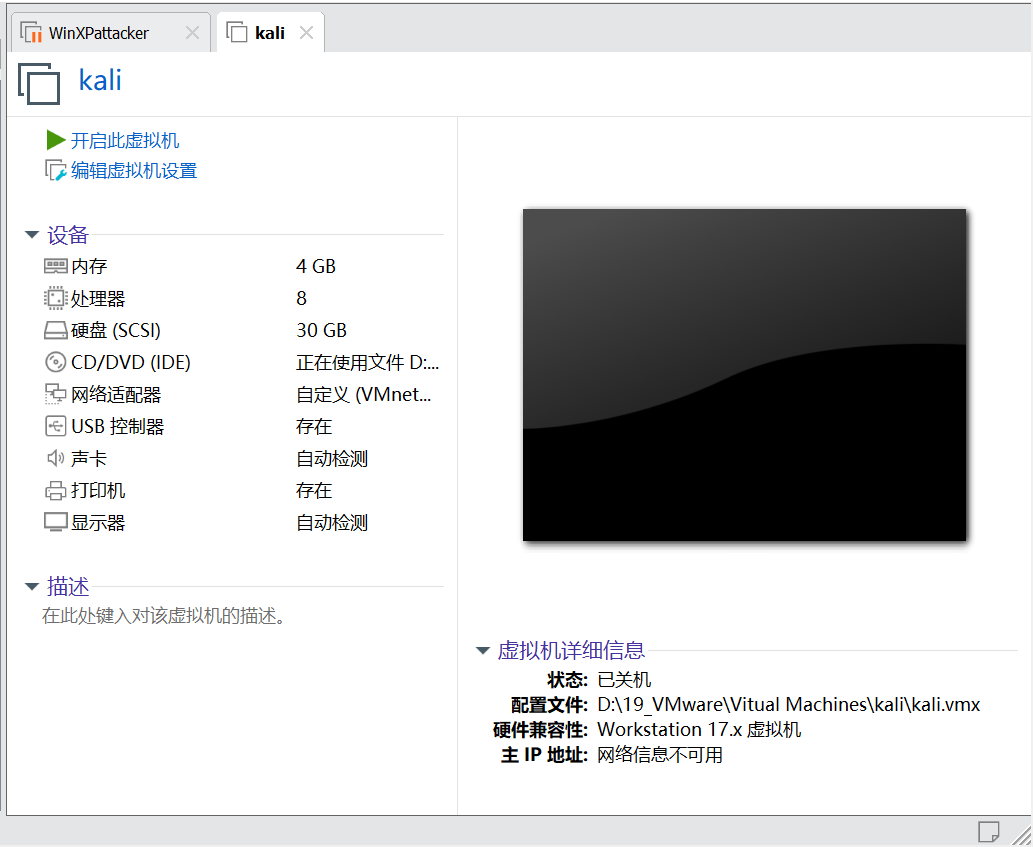
Task: Click the 已关机 status value
Action: coord(624,679)
